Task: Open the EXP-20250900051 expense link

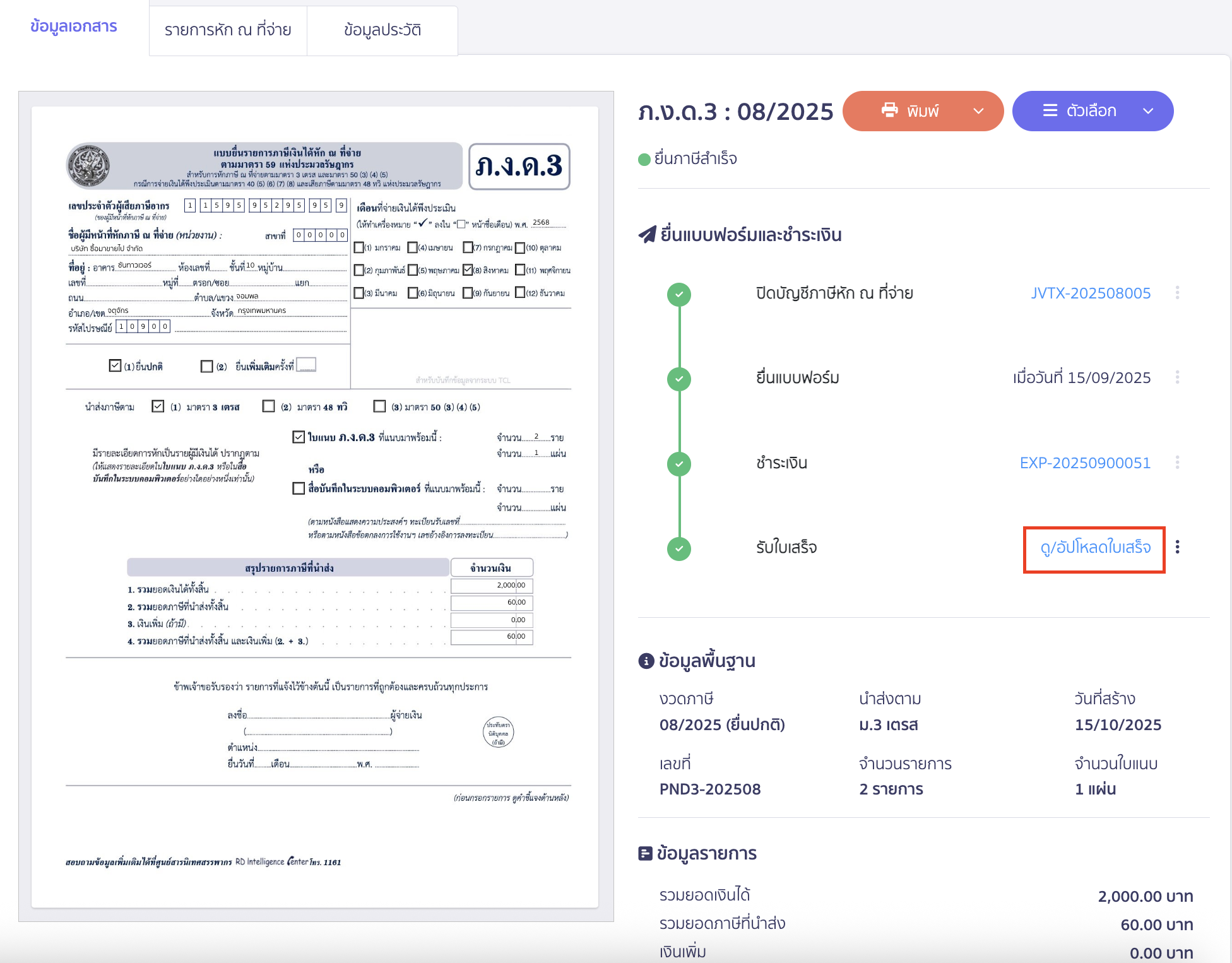Action: 1085,463
